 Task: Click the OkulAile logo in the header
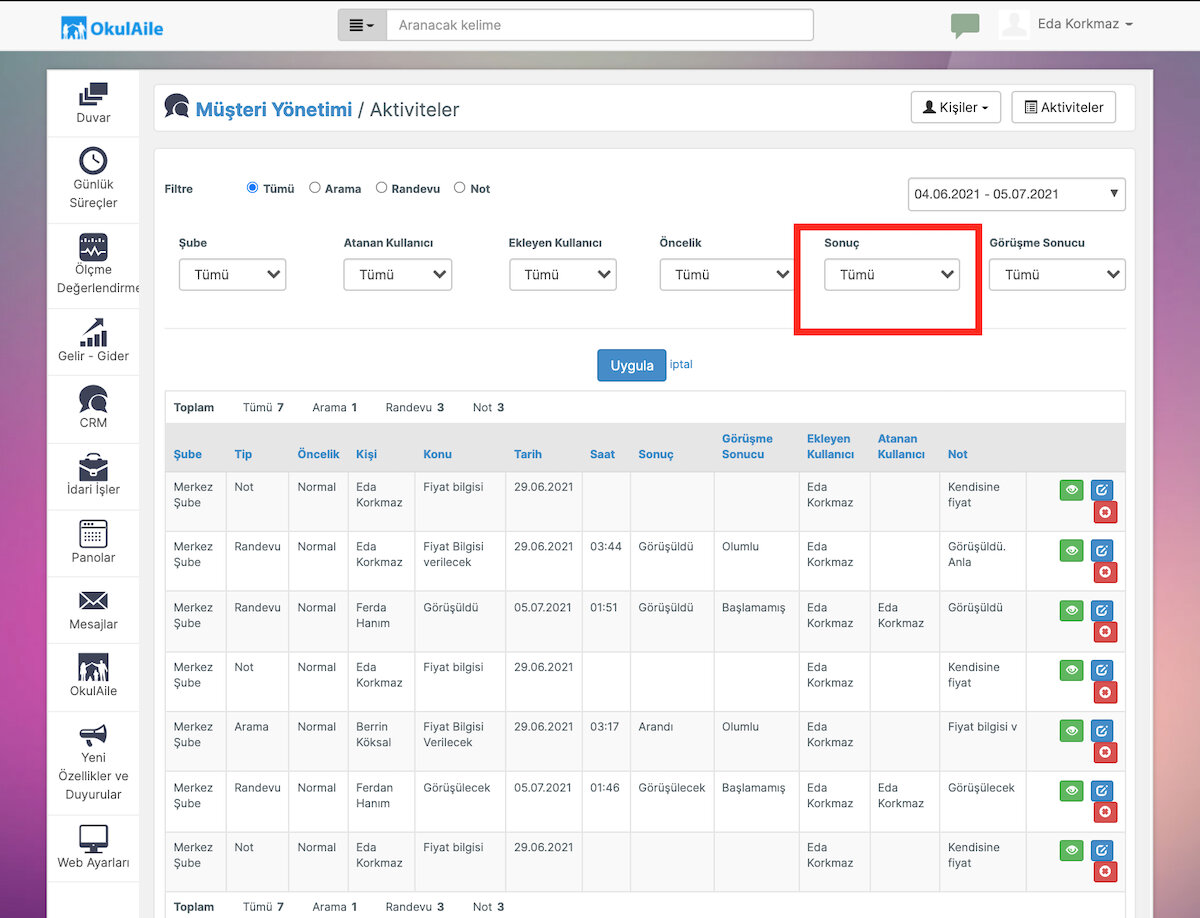point(112,28)
